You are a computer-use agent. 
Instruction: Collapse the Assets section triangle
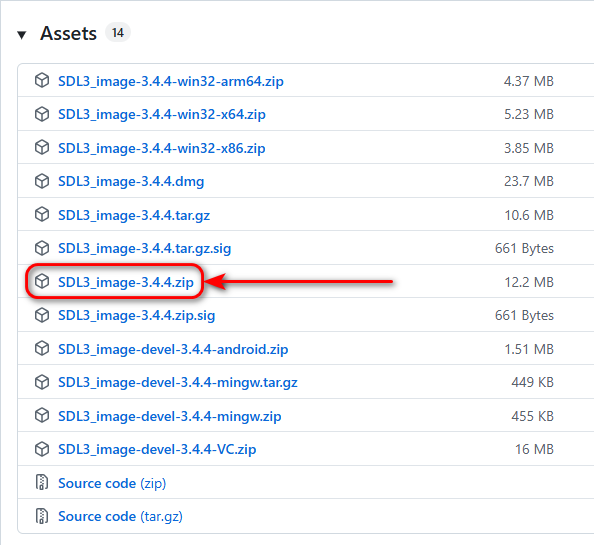pyautogui.click(x=22, y=35)
